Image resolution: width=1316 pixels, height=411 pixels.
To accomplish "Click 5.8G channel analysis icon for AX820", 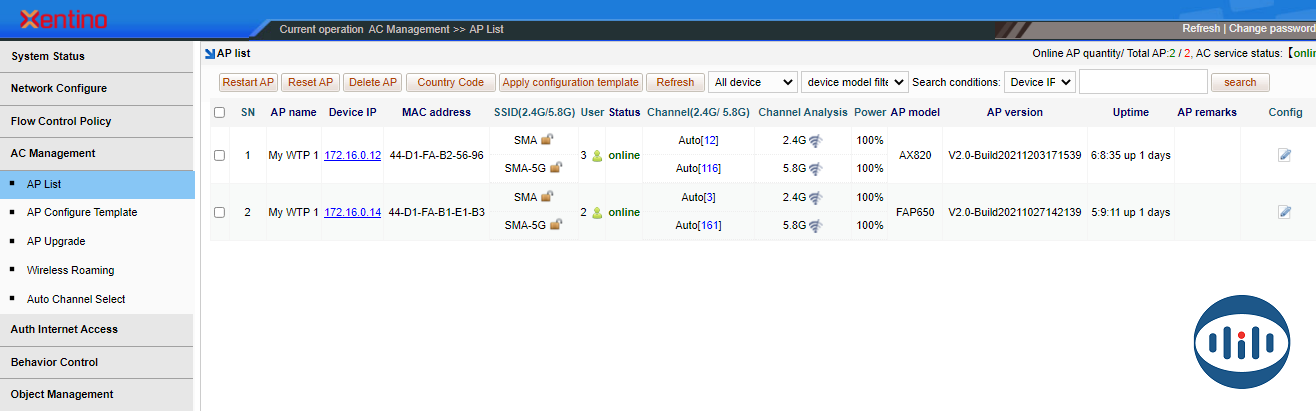I will pos(815,169).
